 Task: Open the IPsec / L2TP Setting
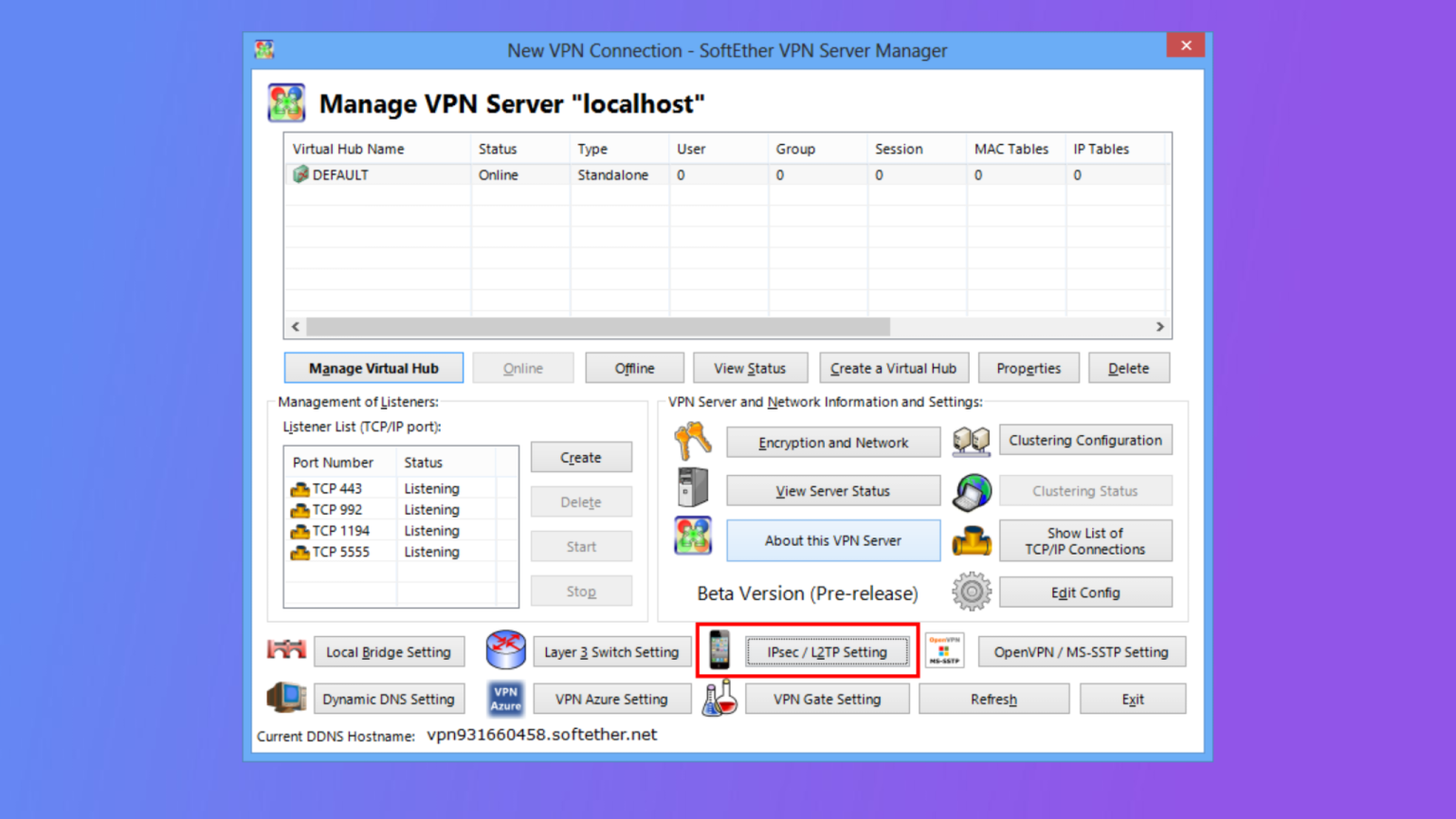click(x=827, y=651)
